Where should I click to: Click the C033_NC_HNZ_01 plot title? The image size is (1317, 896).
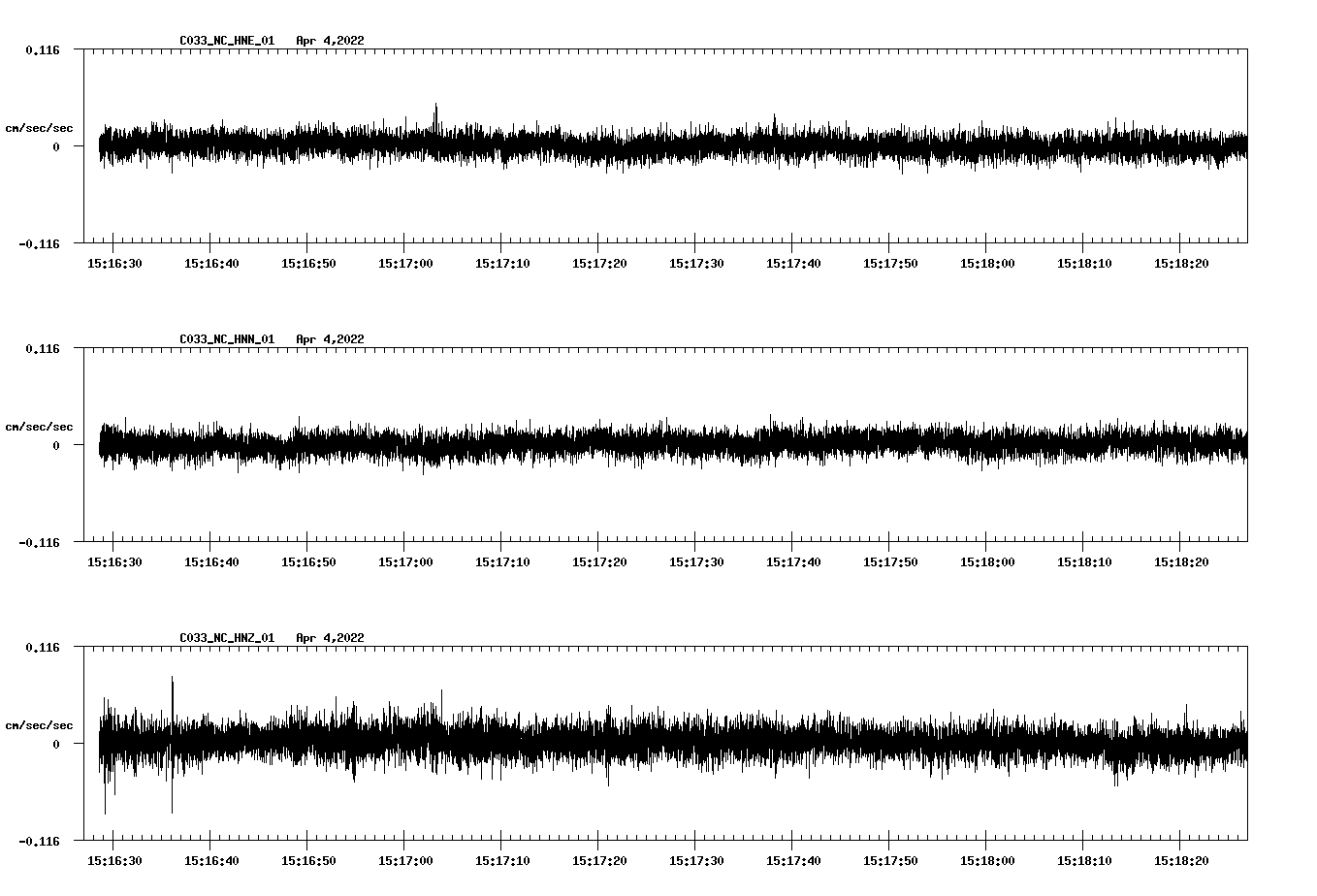pos(227,638)
